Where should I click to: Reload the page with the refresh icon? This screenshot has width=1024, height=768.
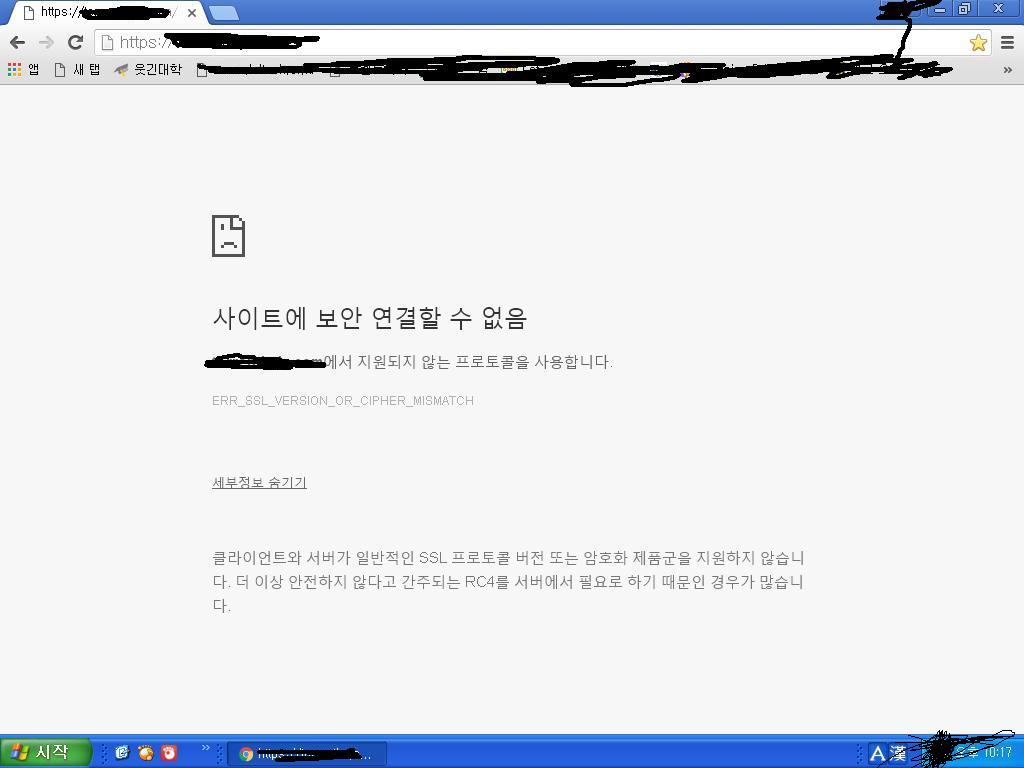tap(75, 42)
